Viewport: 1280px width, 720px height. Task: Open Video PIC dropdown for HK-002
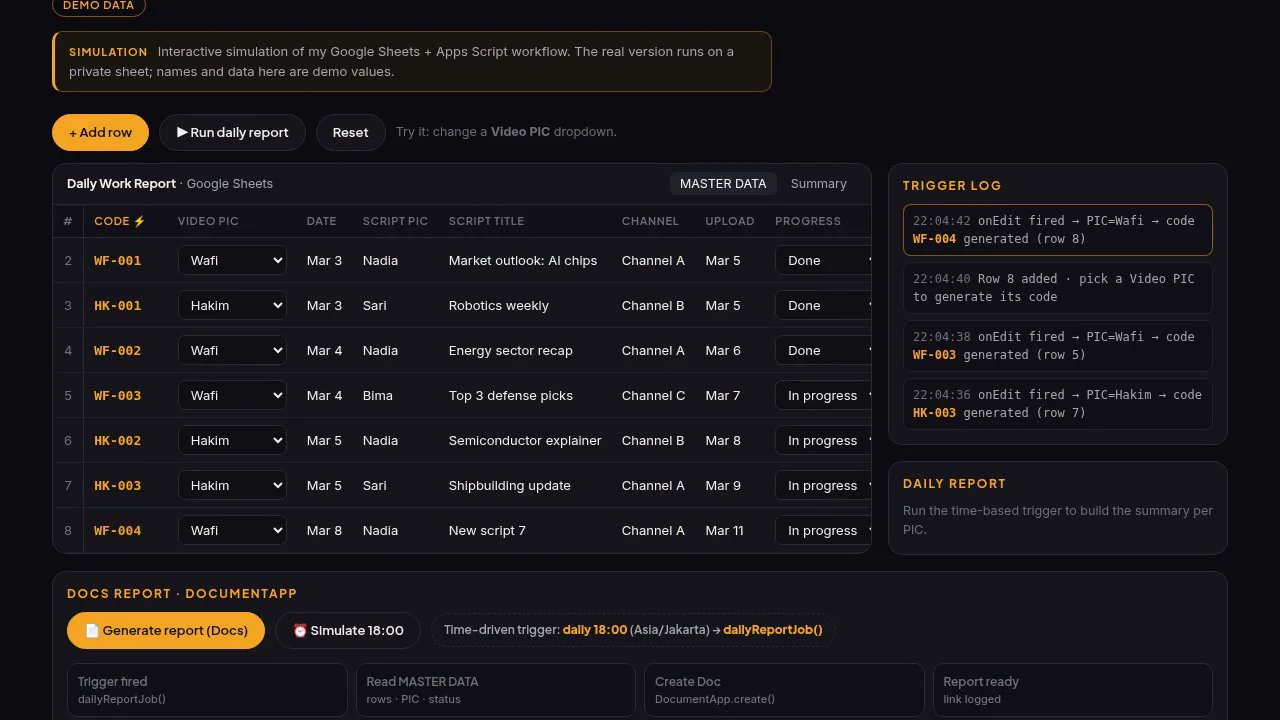pos(232,440)
